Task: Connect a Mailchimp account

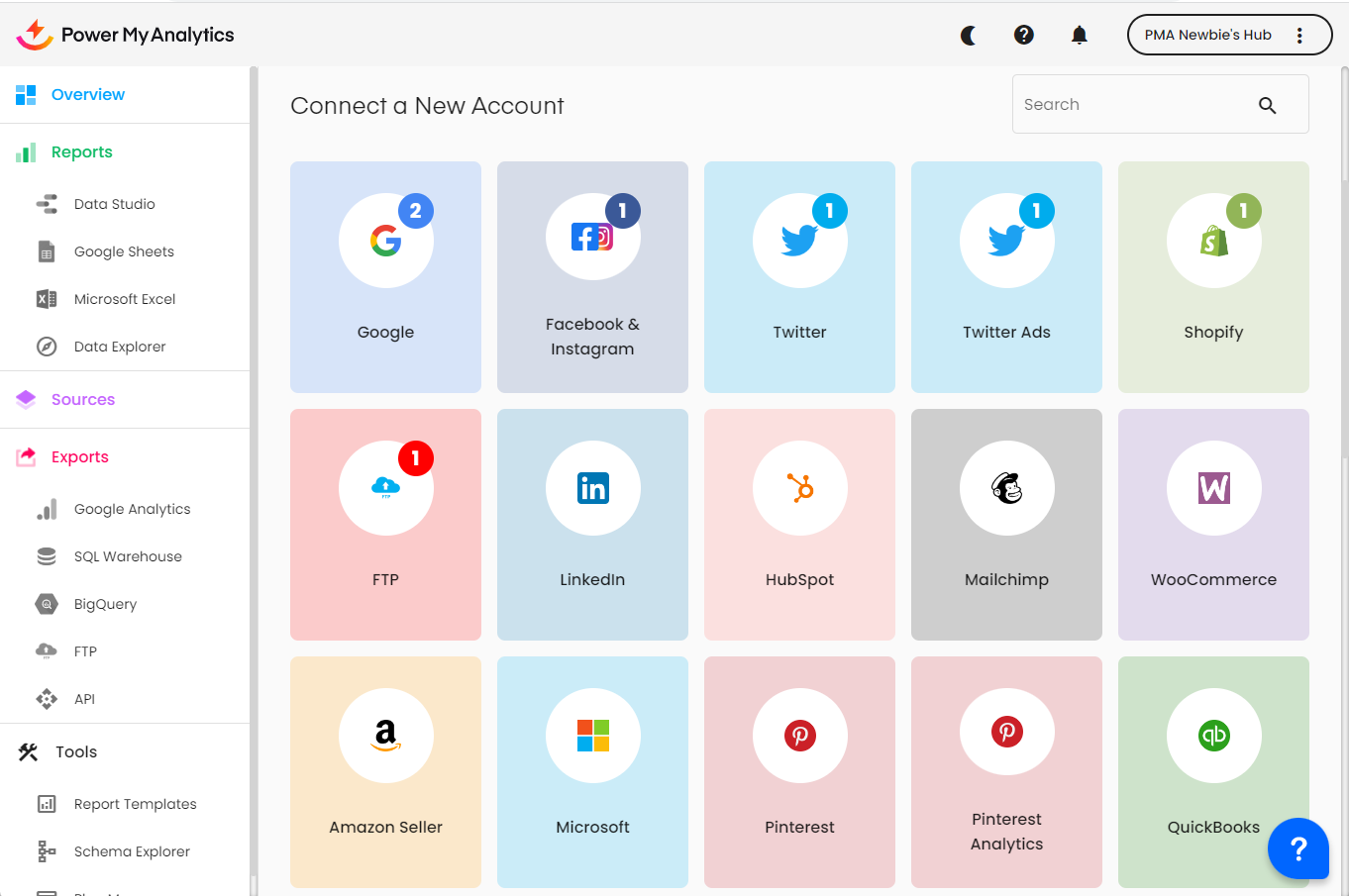Action: coord(1006,525)
